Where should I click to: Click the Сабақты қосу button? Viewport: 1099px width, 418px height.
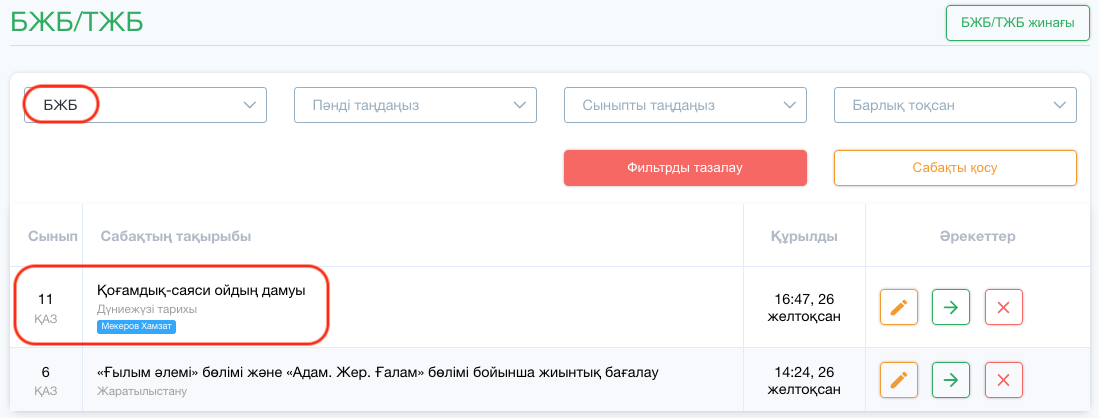[955, 168]
